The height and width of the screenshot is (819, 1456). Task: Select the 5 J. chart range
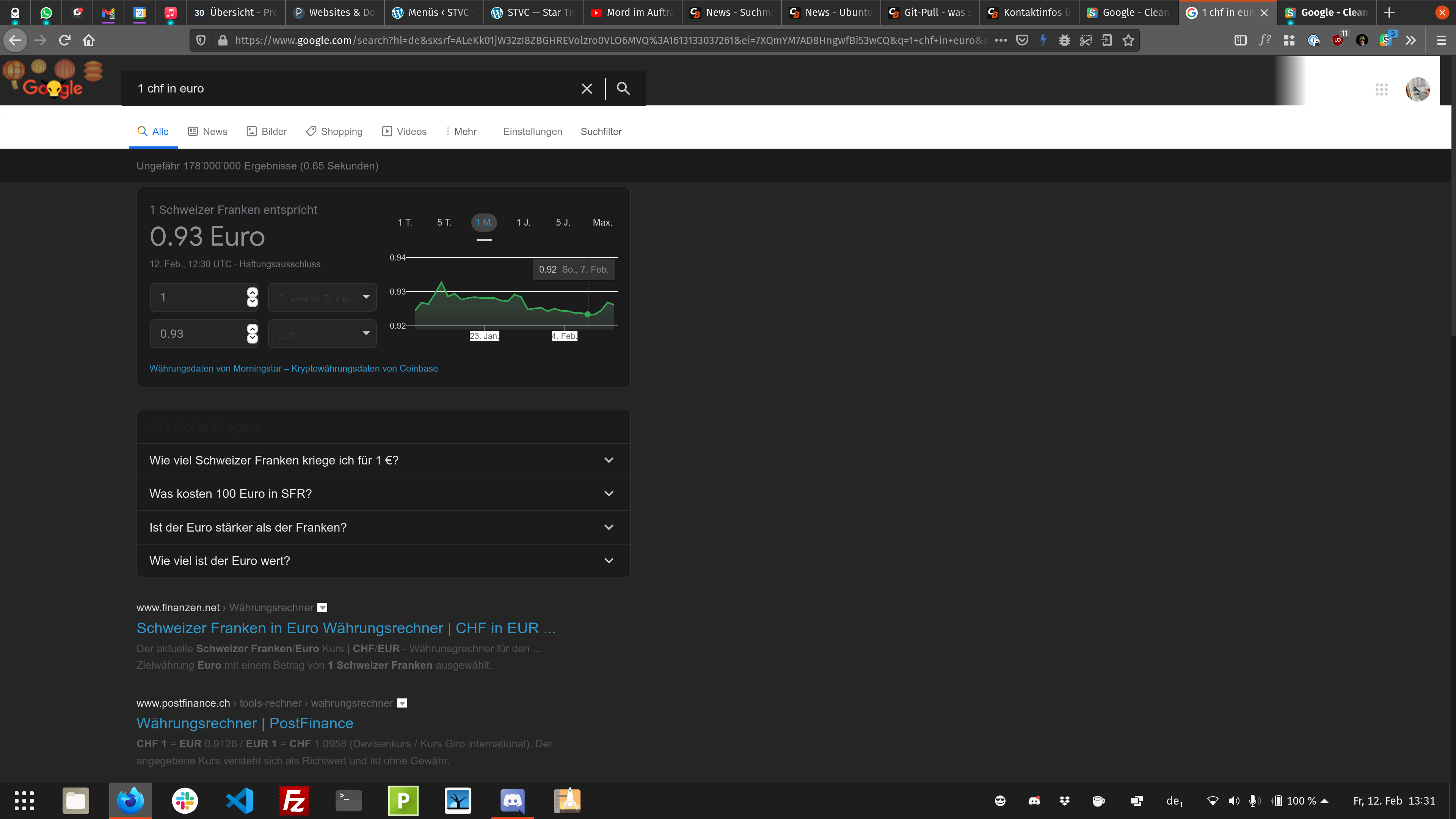[563, 222]
